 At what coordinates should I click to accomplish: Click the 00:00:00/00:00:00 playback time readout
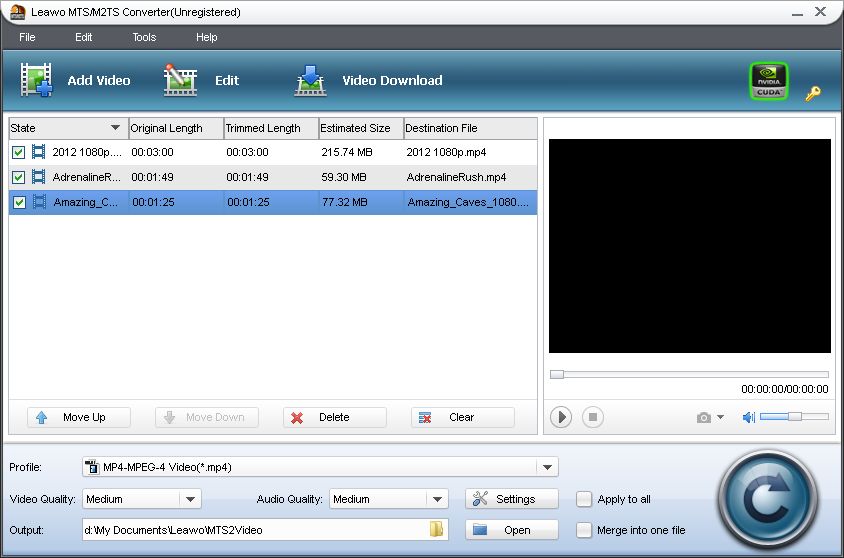(x=785, y=389)
